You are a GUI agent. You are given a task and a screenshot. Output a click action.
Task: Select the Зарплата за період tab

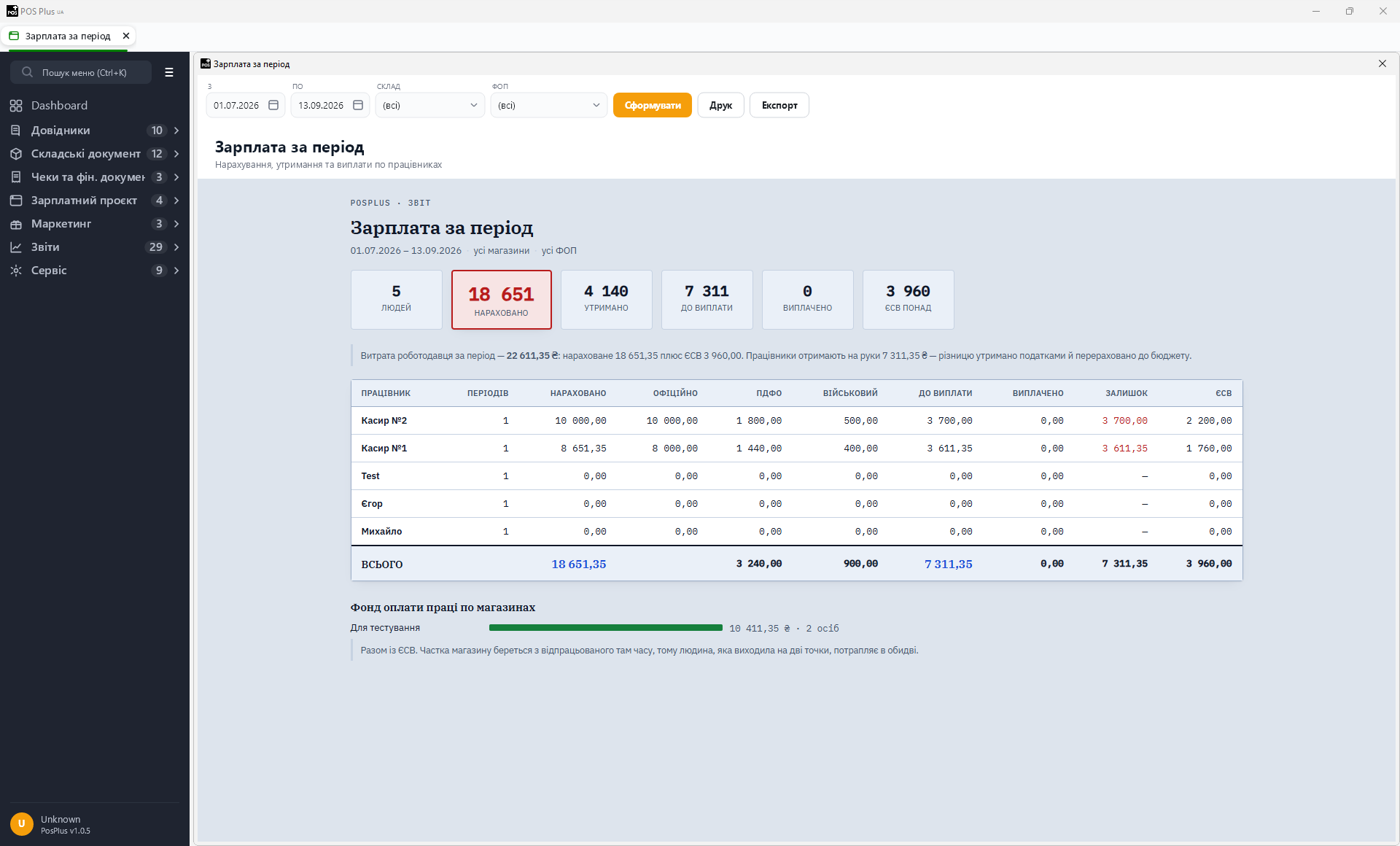[68, 36]
